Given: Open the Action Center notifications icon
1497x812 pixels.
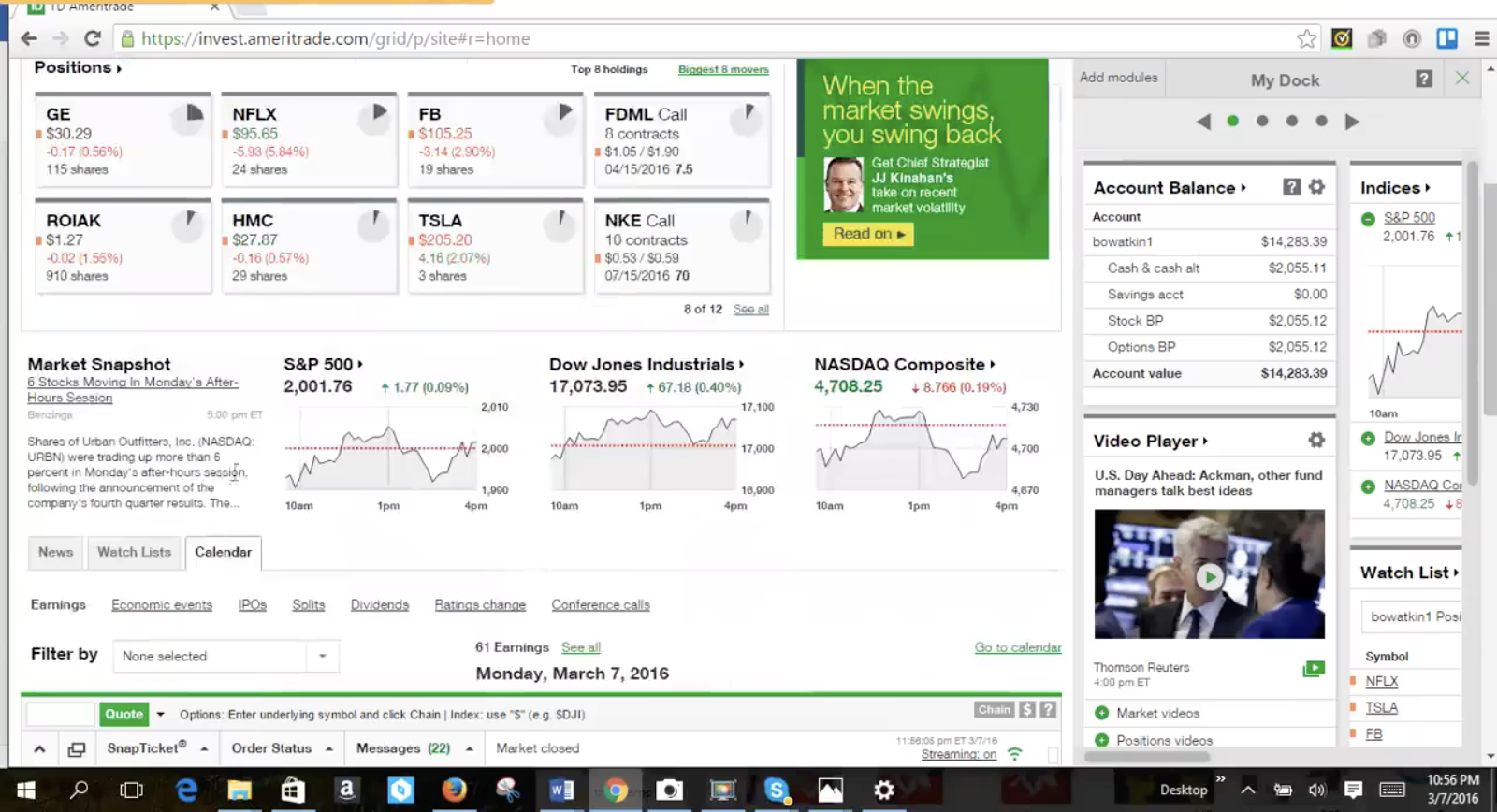Looking at the screenshot, I should pos(1353,790).
